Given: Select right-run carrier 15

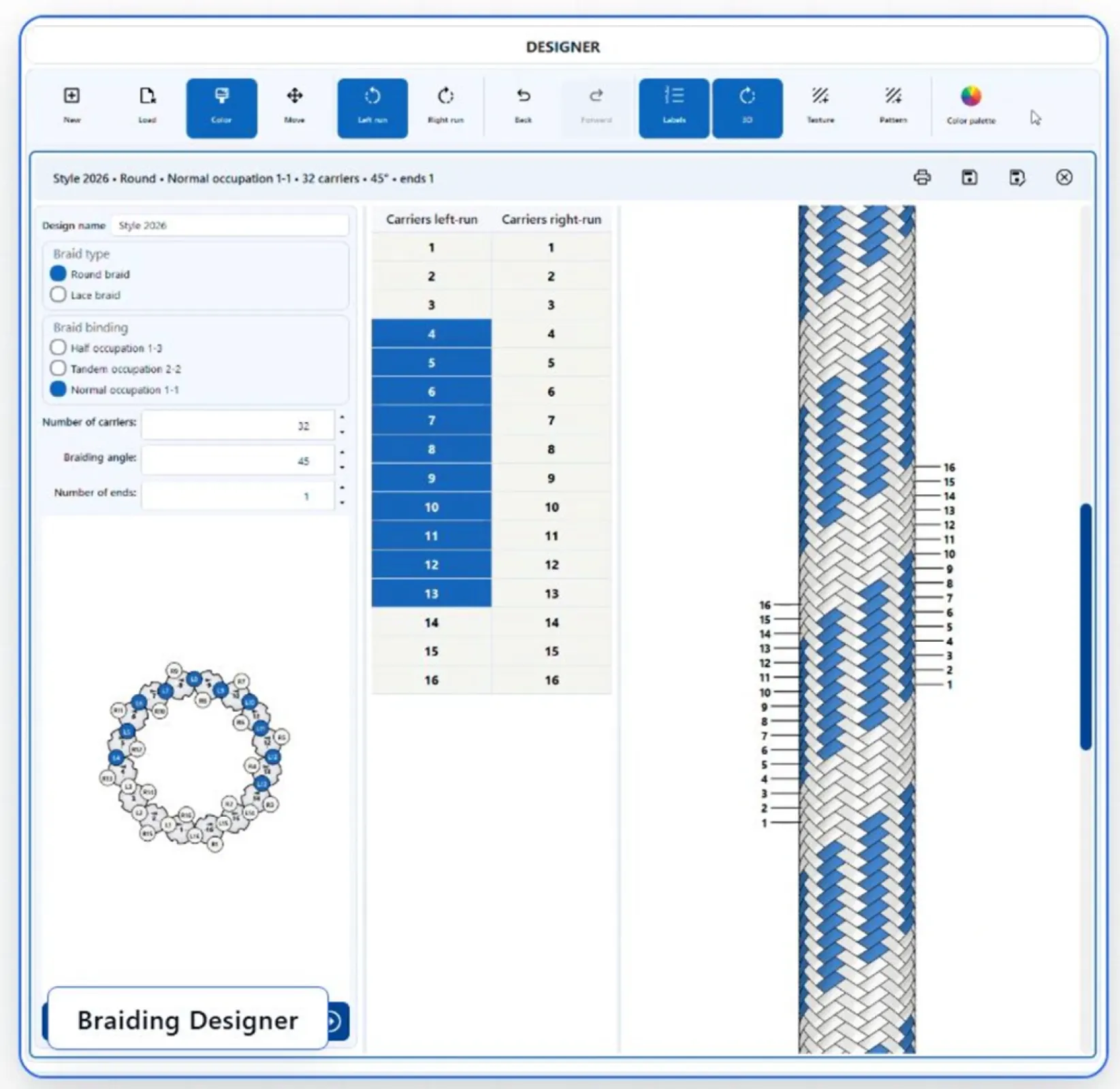Looking at the screenshot, I should [x=551, y=651].
